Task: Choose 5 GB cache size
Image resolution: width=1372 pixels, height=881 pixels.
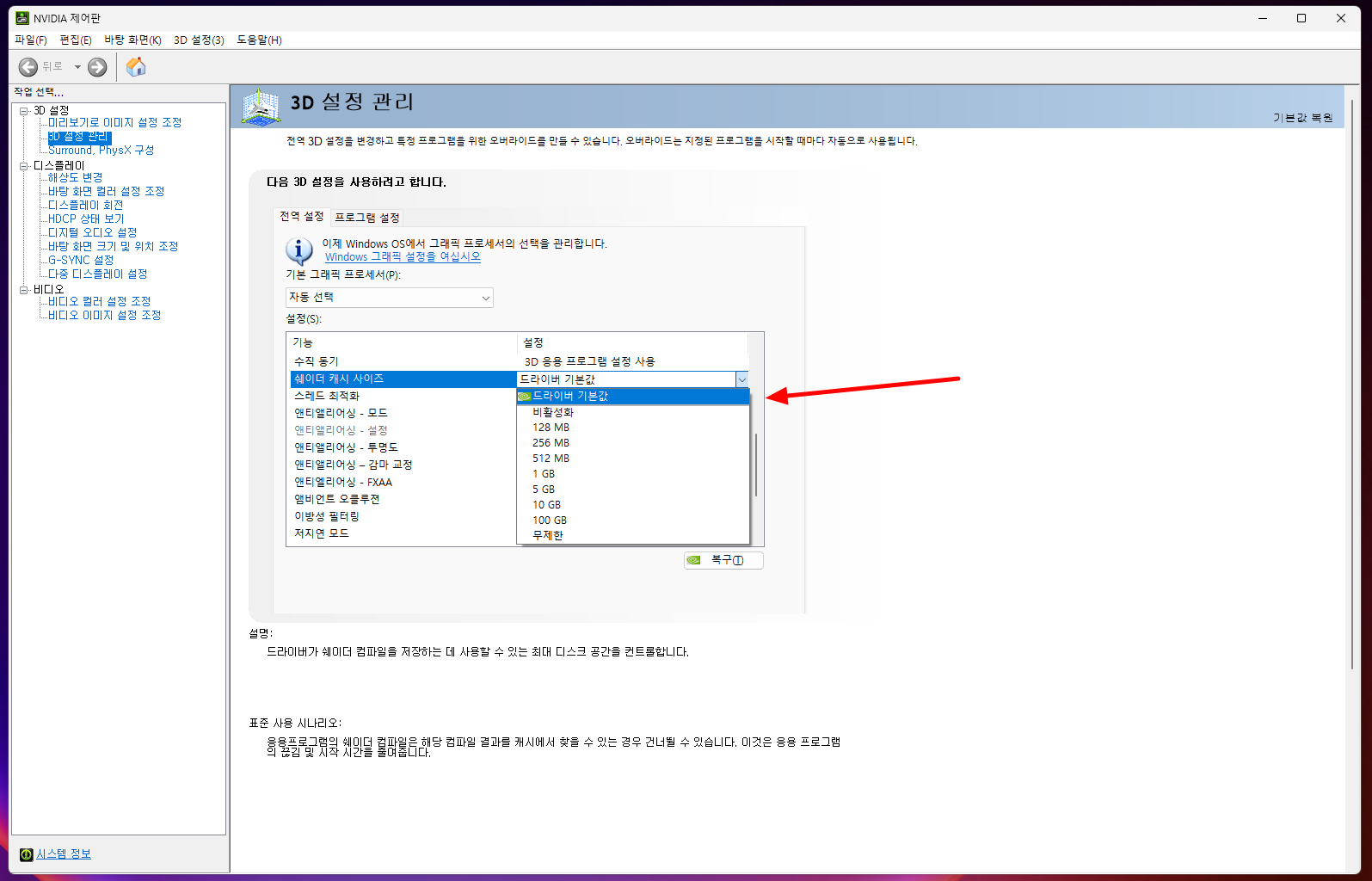Action: [633, 490]
